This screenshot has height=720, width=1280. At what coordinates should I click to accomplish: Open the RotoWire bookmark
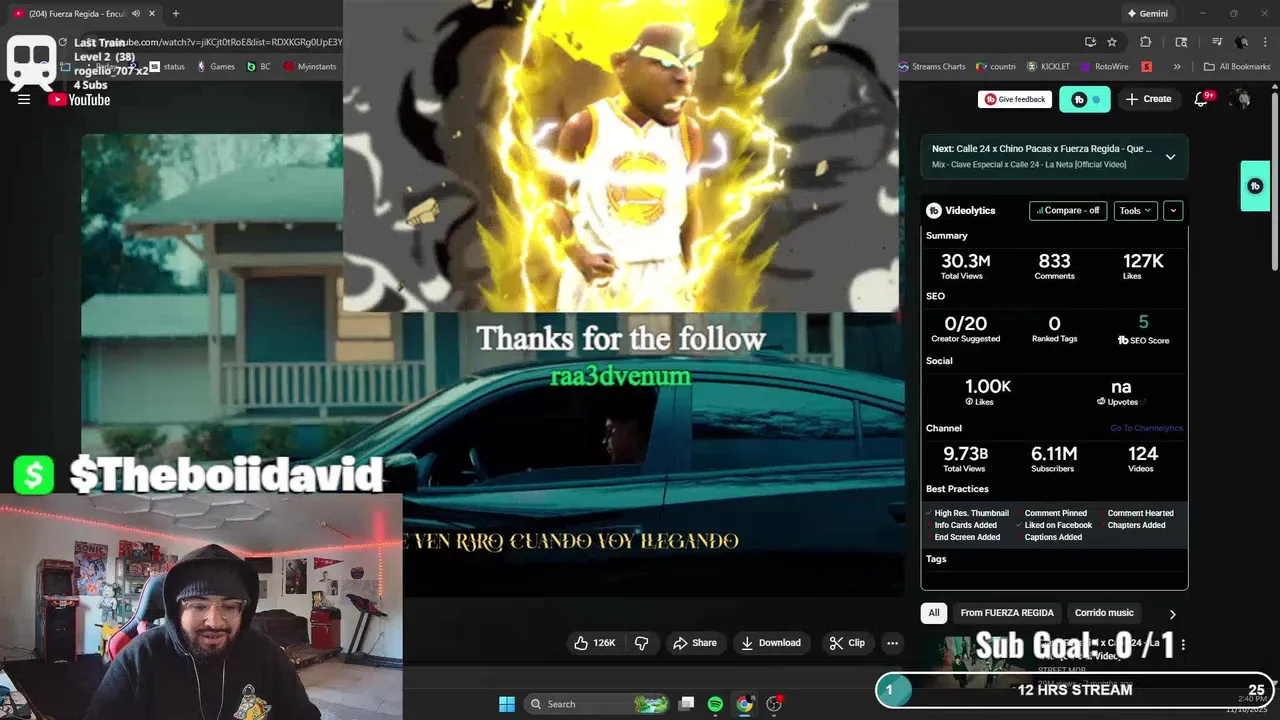coord(1104,67)
